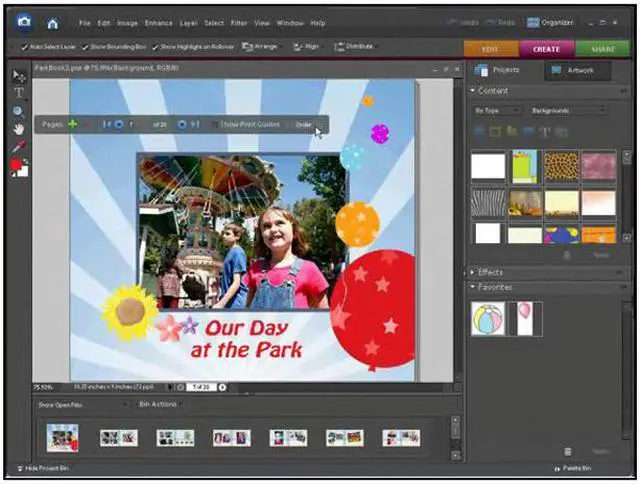640x484 pixels.
Task: Go to the next page round arrow
Action: tap(182, 124)
